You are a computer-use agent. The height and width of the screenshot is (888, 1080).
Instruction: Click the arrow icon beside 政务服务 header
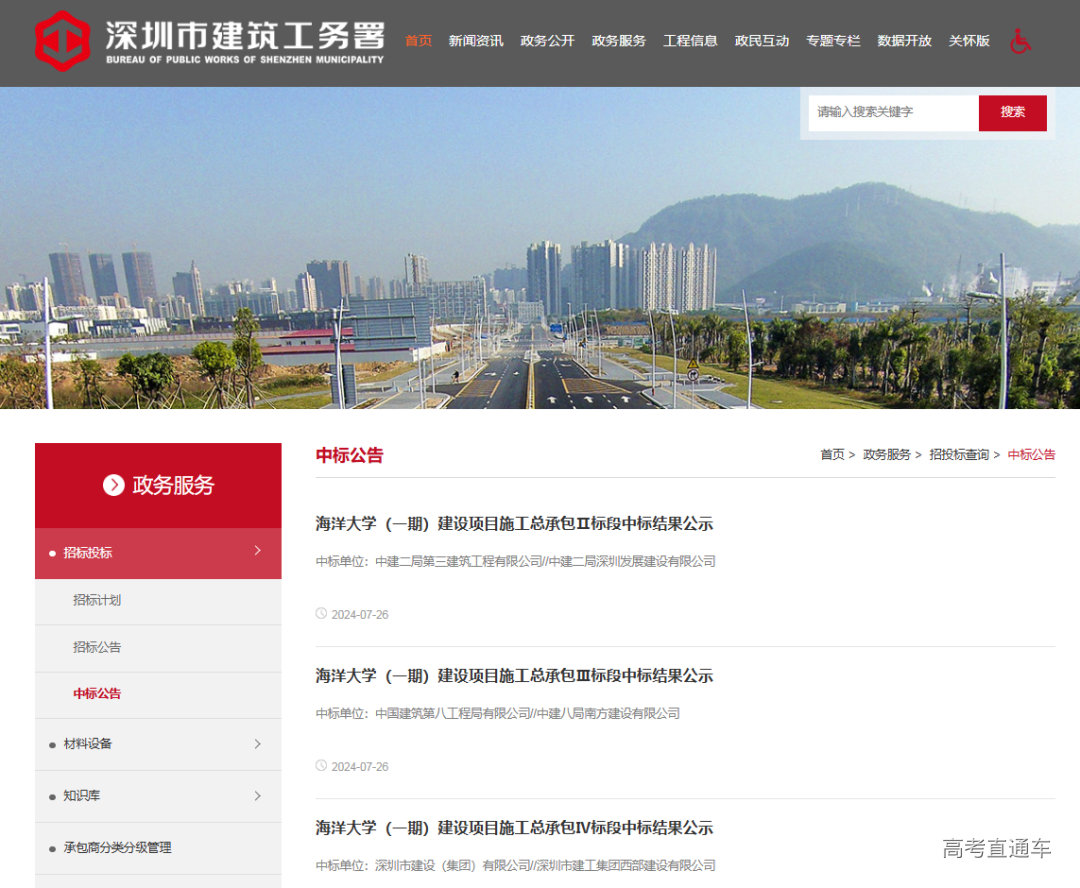click(113, 486)
